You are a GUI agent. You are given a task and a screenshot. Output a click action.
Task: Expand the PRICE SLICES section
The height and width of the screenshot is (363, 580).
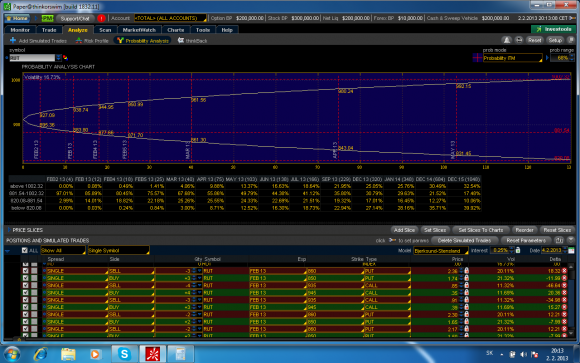(x=9, y=230)
